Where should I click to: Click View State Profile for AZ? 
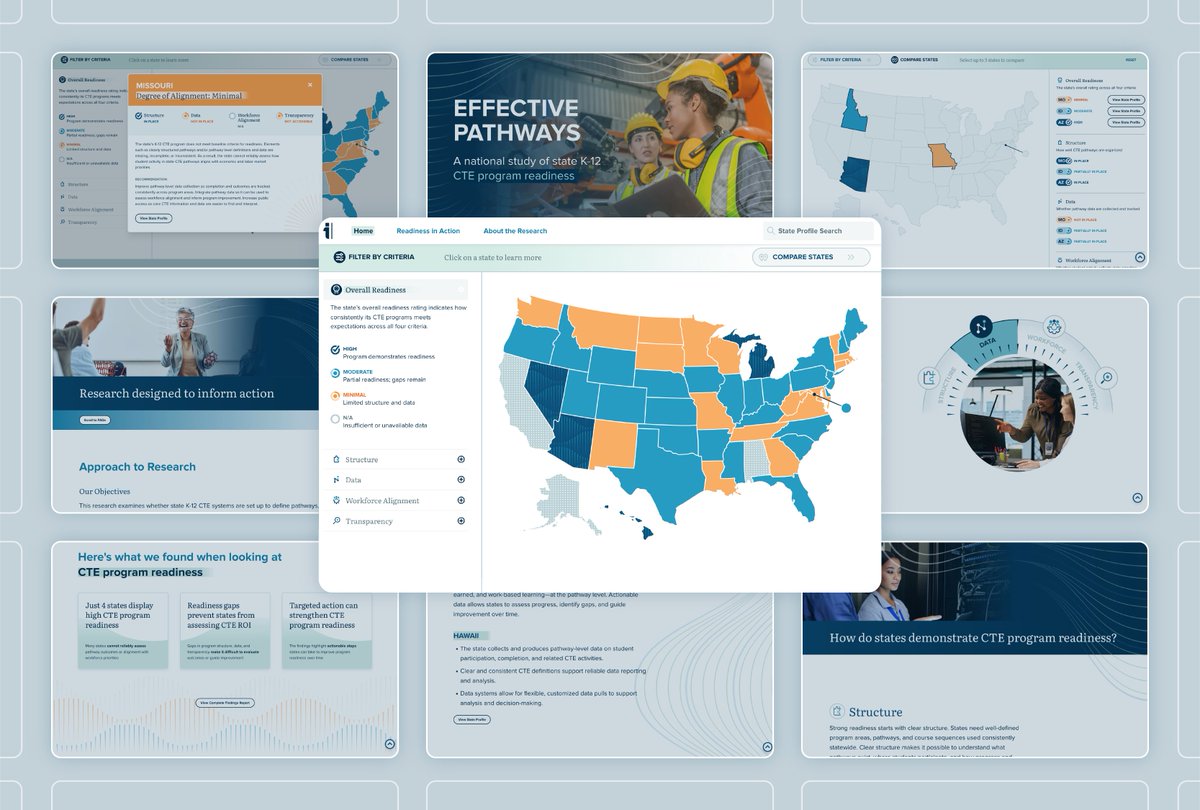click(x=1126, y=122)
